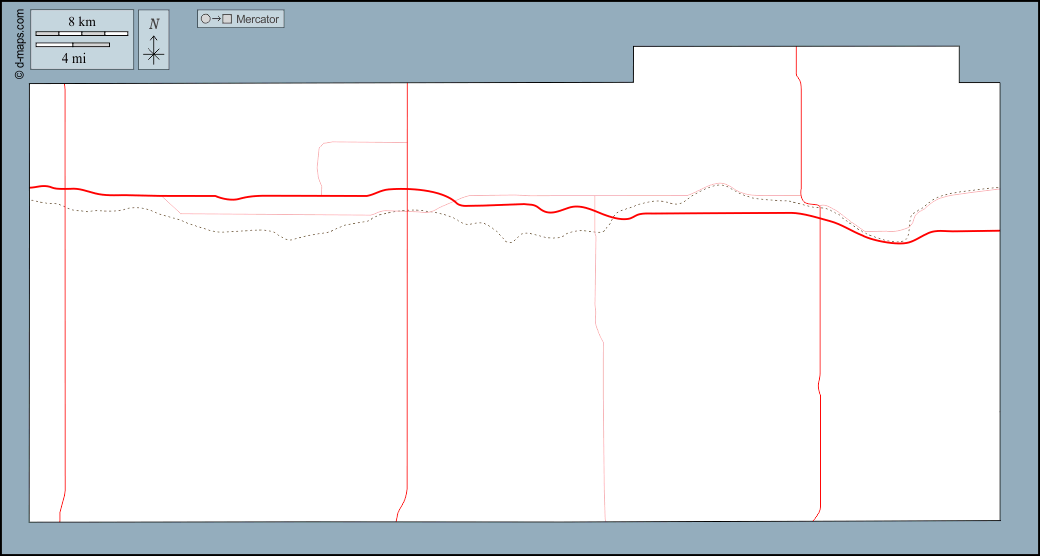Click the letter N on the compass
This screenshot has height=556, width=1040.
point(153,23)
